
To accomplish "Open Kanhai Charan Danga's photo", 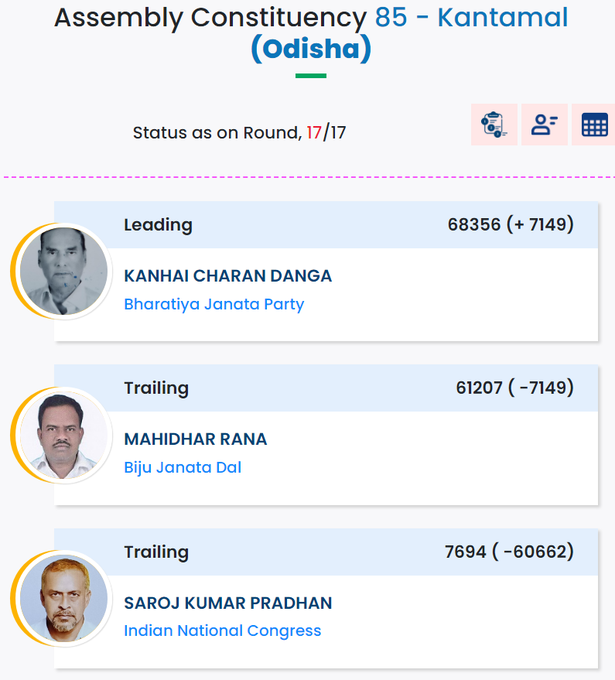I will pyautogui.click(x=64, y=271).
